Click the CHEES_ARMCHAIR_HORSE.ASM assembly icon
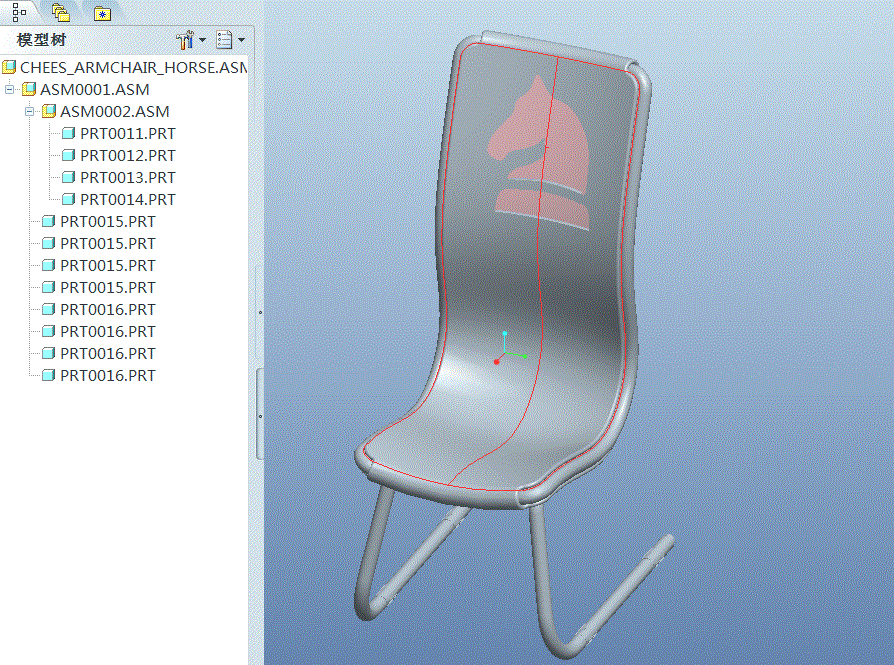894x665 pixels. click(x=9, y=67)
